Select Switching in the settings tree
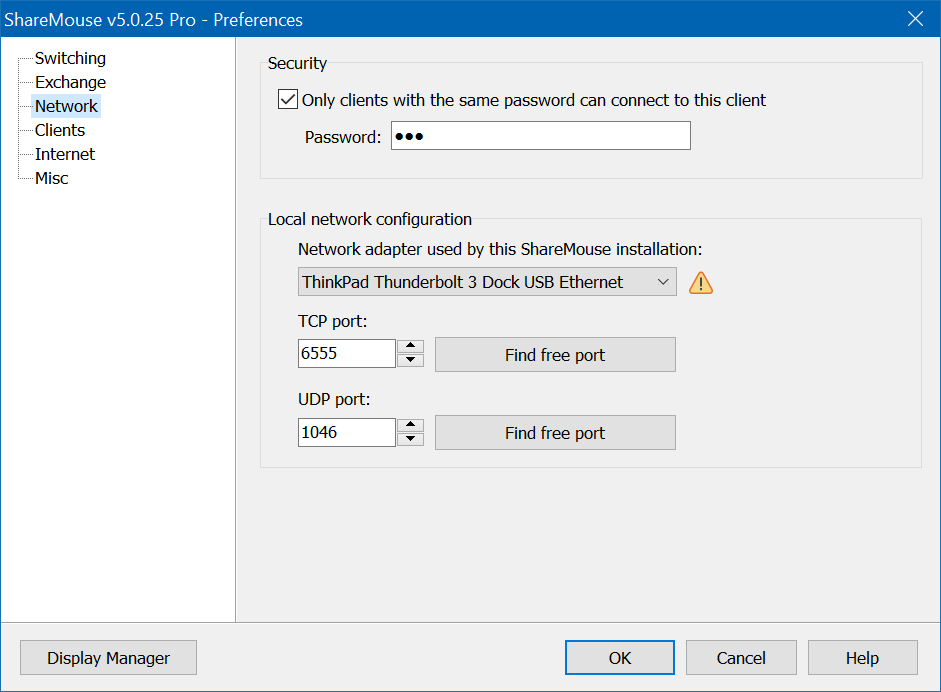 click(70, 58)
